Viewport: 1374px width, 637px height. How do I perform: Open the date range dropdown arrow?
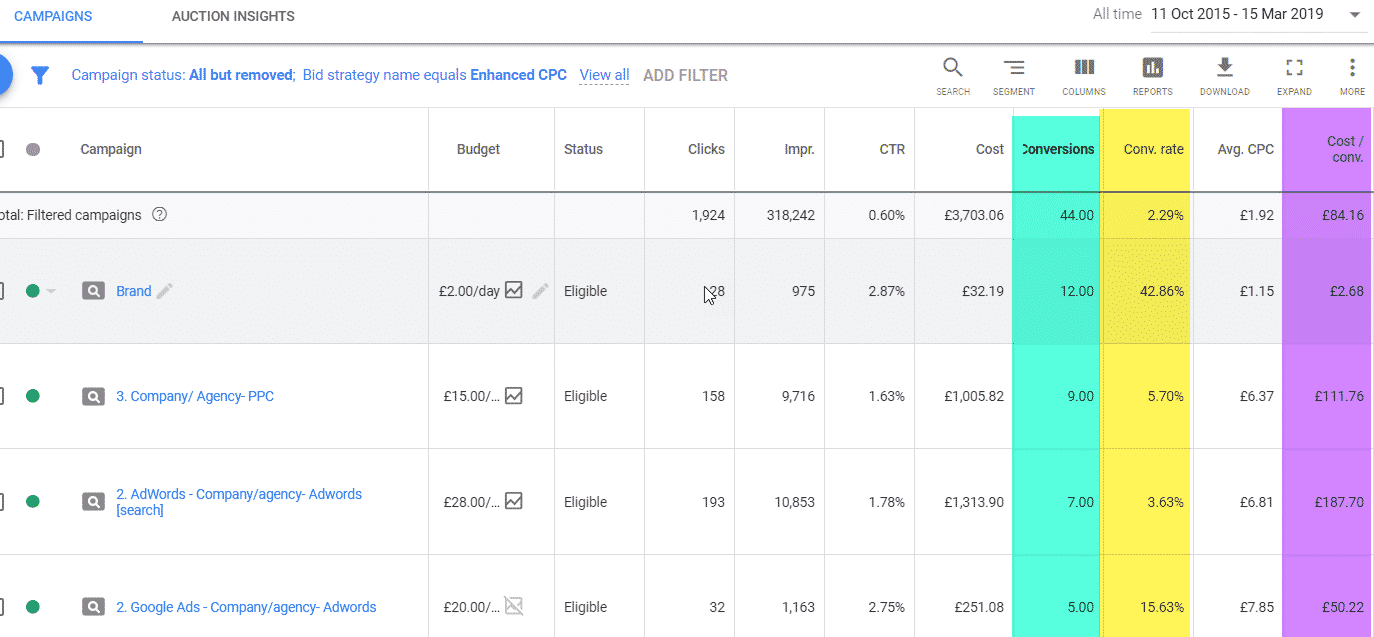coord(1354,15)
